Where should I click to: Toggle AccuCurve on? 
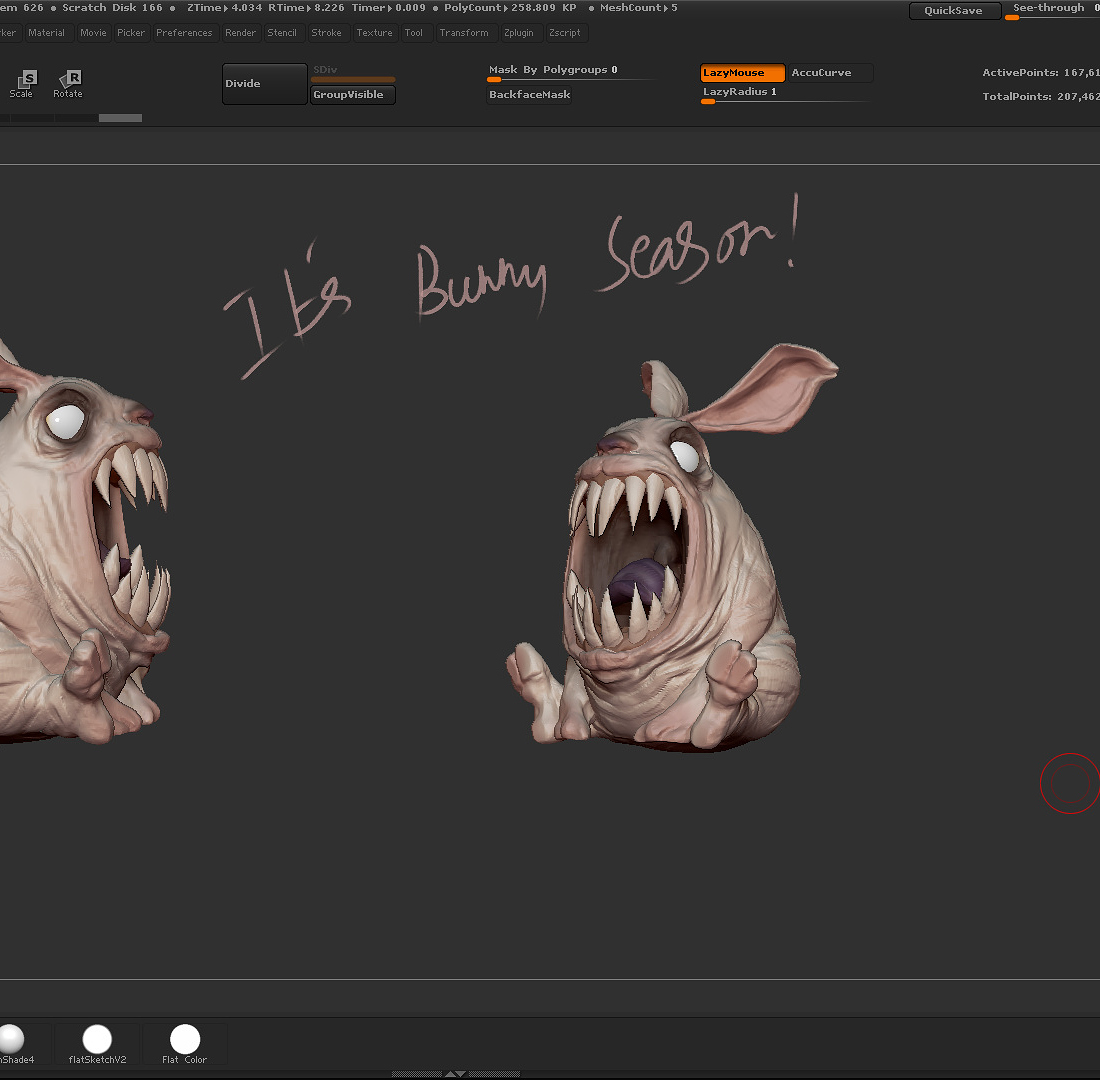click(831, 73)
